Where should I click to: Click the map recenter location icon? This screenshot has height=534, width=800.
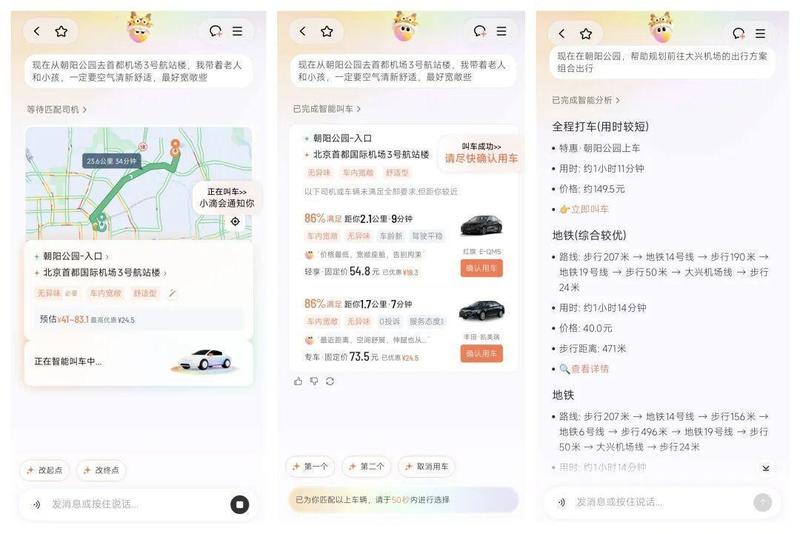(235, 221)
